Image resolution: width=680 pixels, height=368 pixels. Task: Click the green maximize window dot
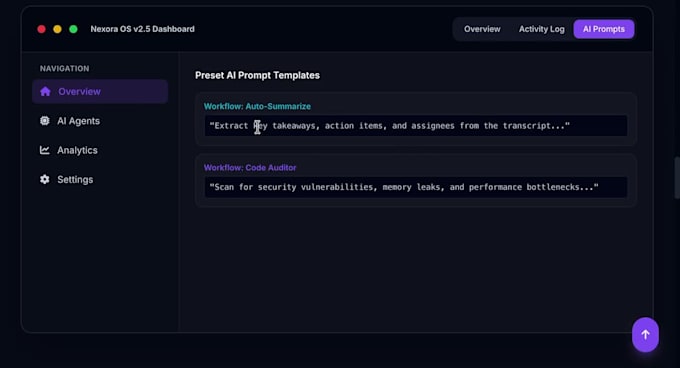tap(73, 29)
